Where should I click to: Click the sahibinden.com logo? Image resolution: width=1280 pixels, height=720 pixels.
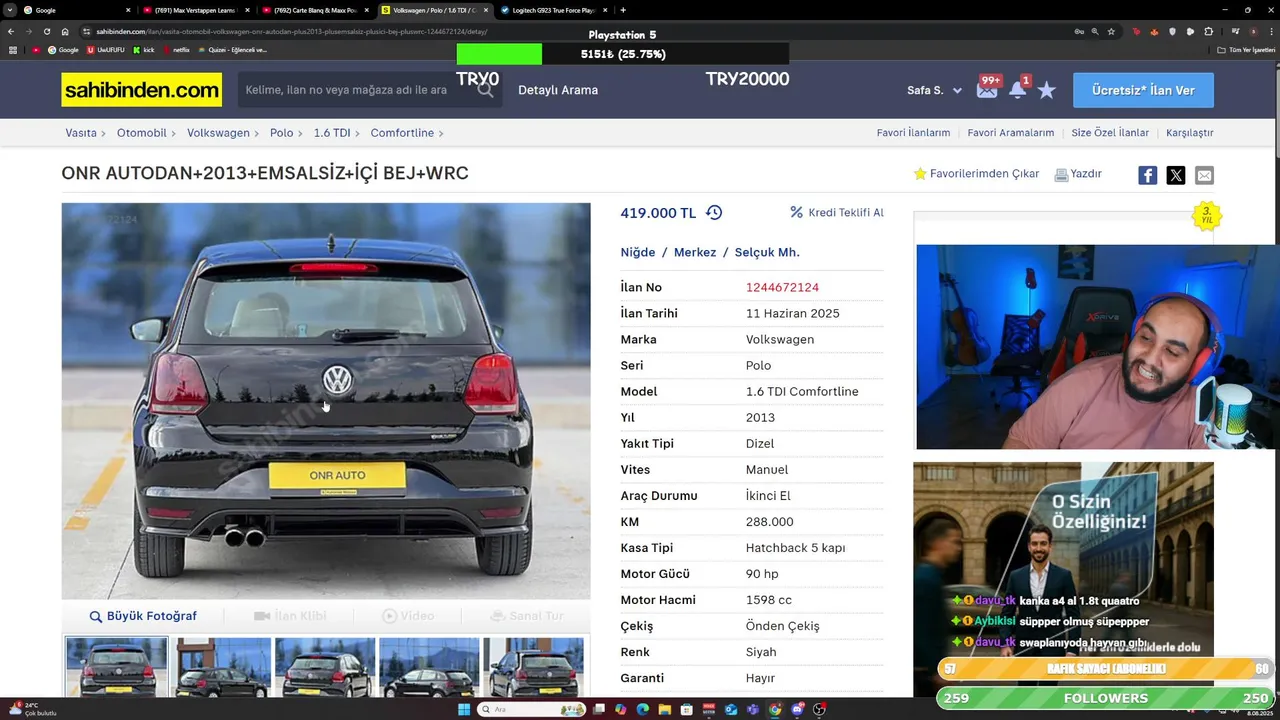point(141,90)
